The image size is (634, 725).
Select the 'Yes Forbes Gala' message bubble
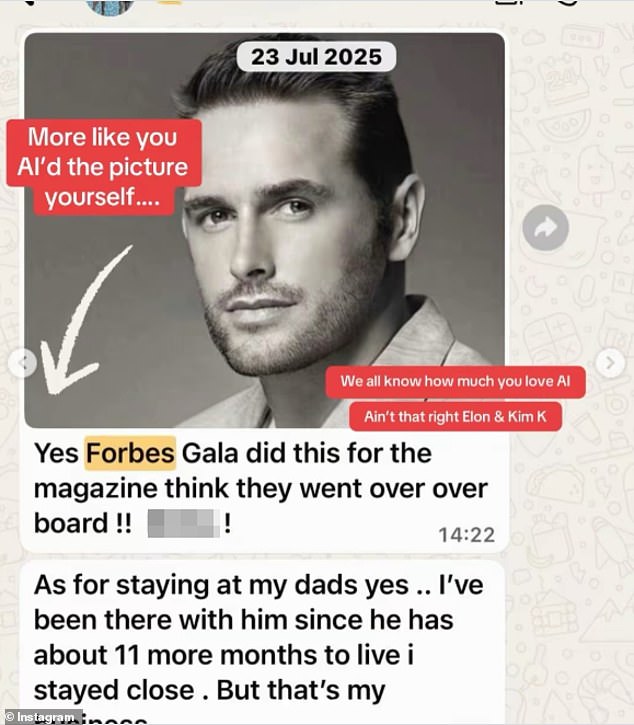[x=265, y=490]
